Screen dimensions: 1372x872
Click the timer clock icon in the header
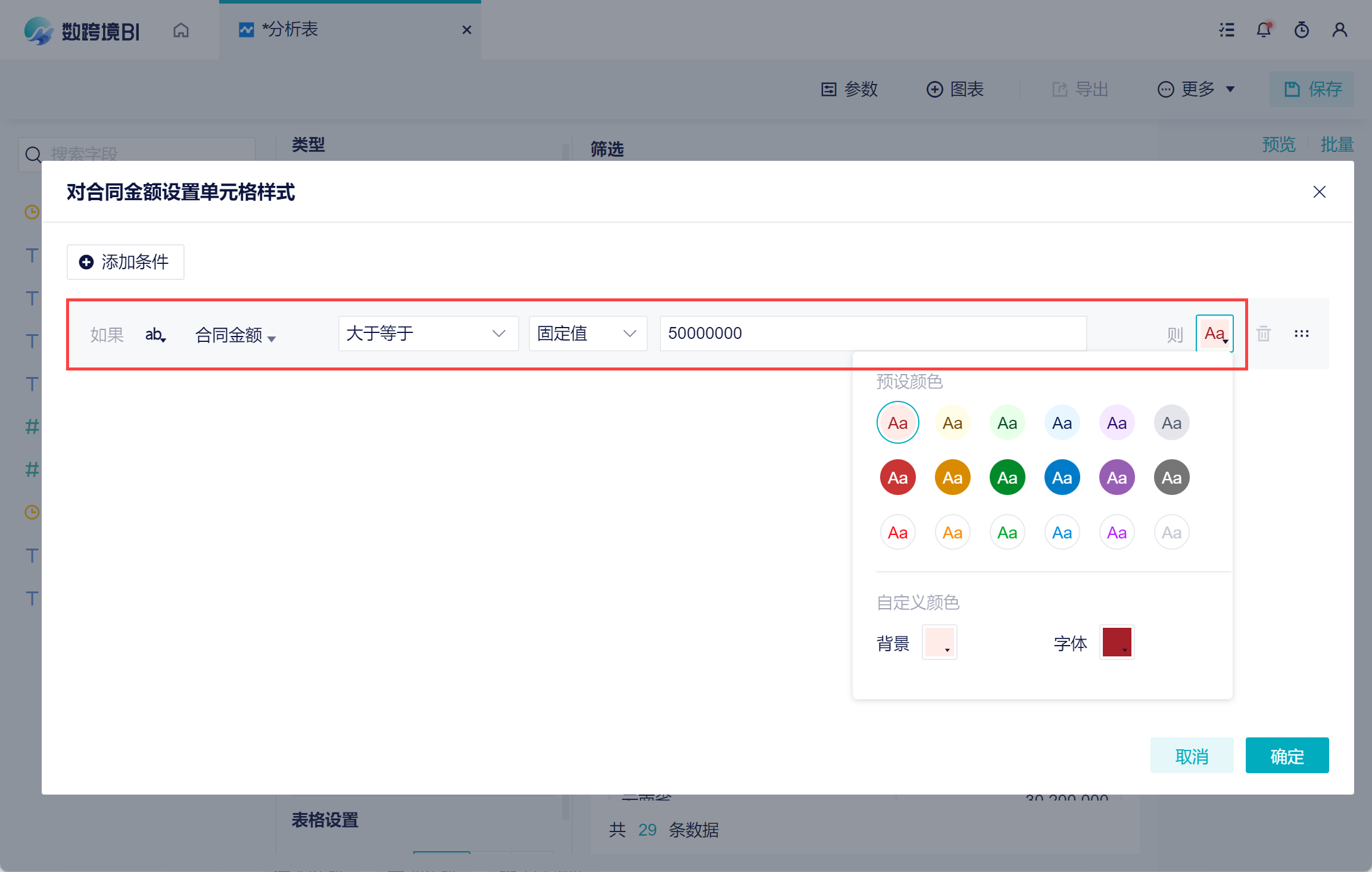pos(1302,30)
